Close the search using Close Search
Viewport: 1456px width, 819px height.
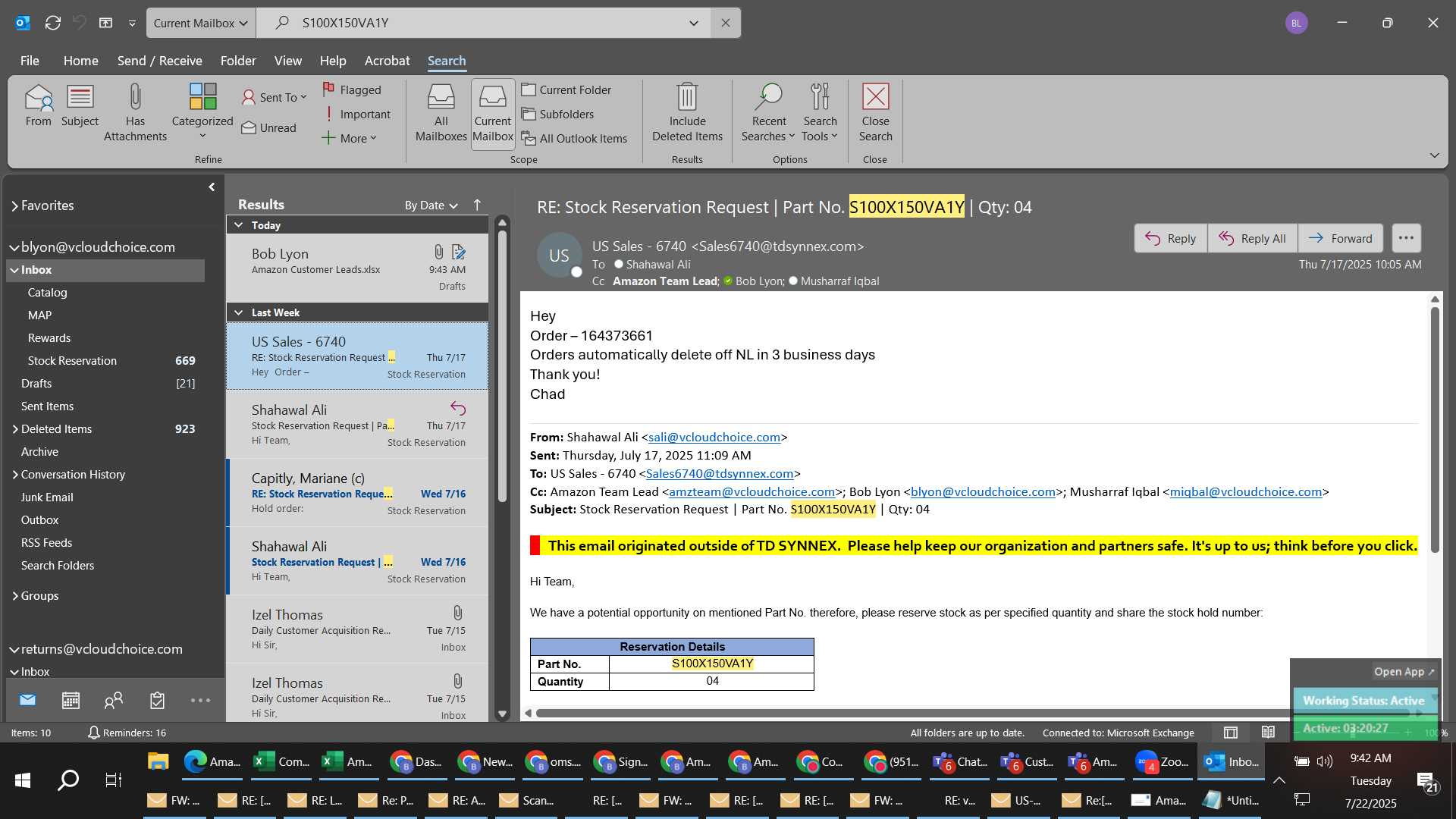[x=875, y=113]
